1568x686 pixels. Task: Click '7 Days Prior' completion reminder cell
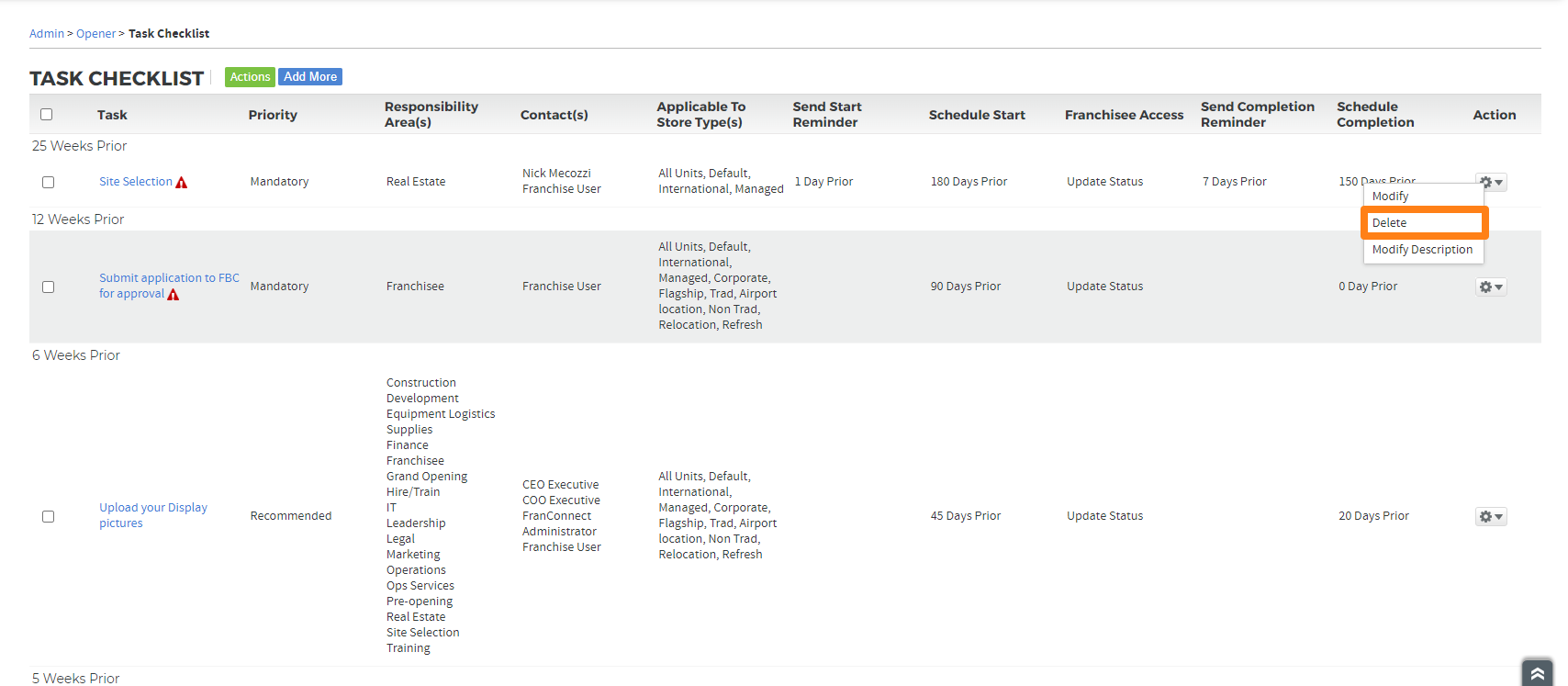click(x=1235, y=182)
